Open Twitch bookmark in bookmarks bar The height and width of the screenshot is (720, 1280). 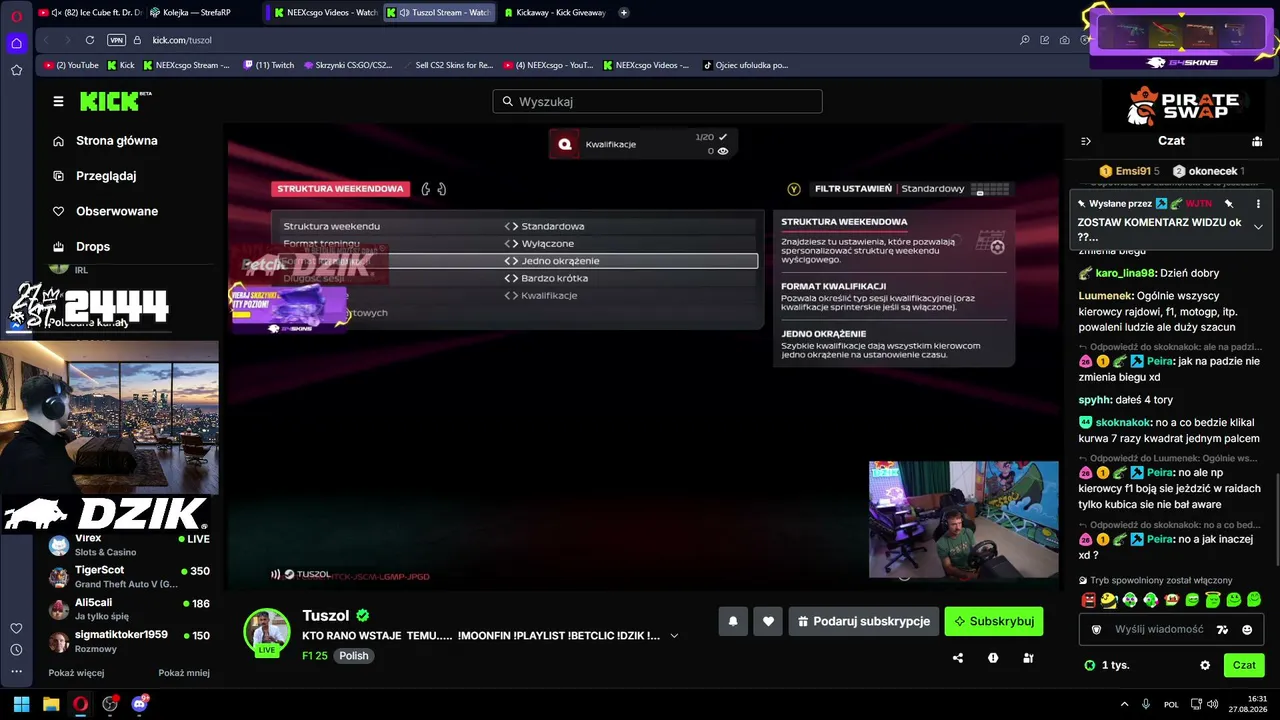(x=269, y=65)
